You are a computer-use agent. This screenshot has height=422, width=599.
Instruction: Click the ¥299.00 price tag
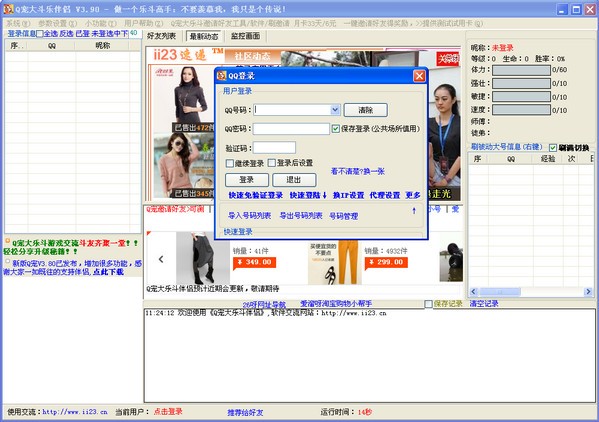(x=386, y=262)
